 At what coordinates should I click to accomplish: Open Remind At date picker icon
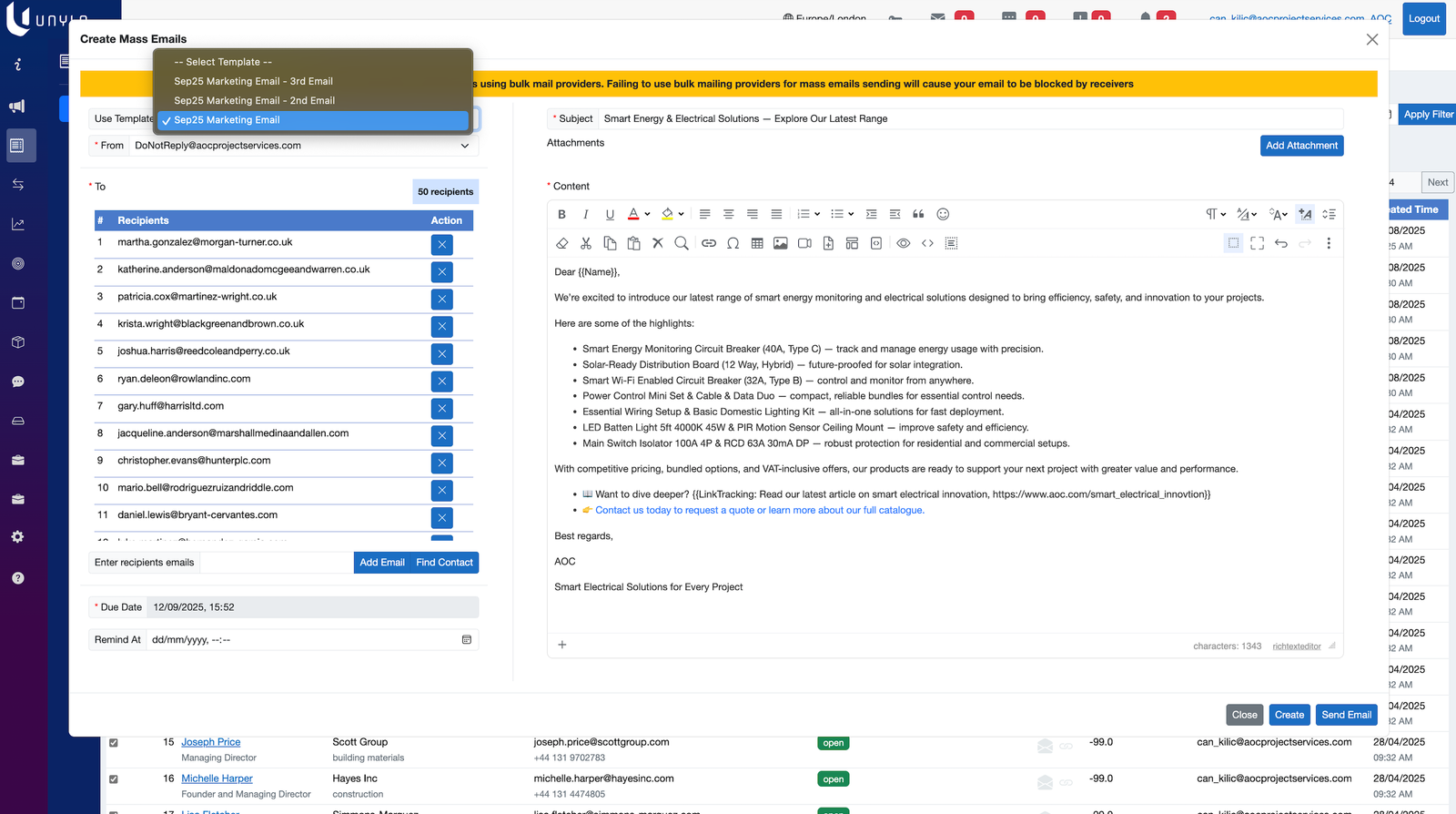[x=467, y=640]
